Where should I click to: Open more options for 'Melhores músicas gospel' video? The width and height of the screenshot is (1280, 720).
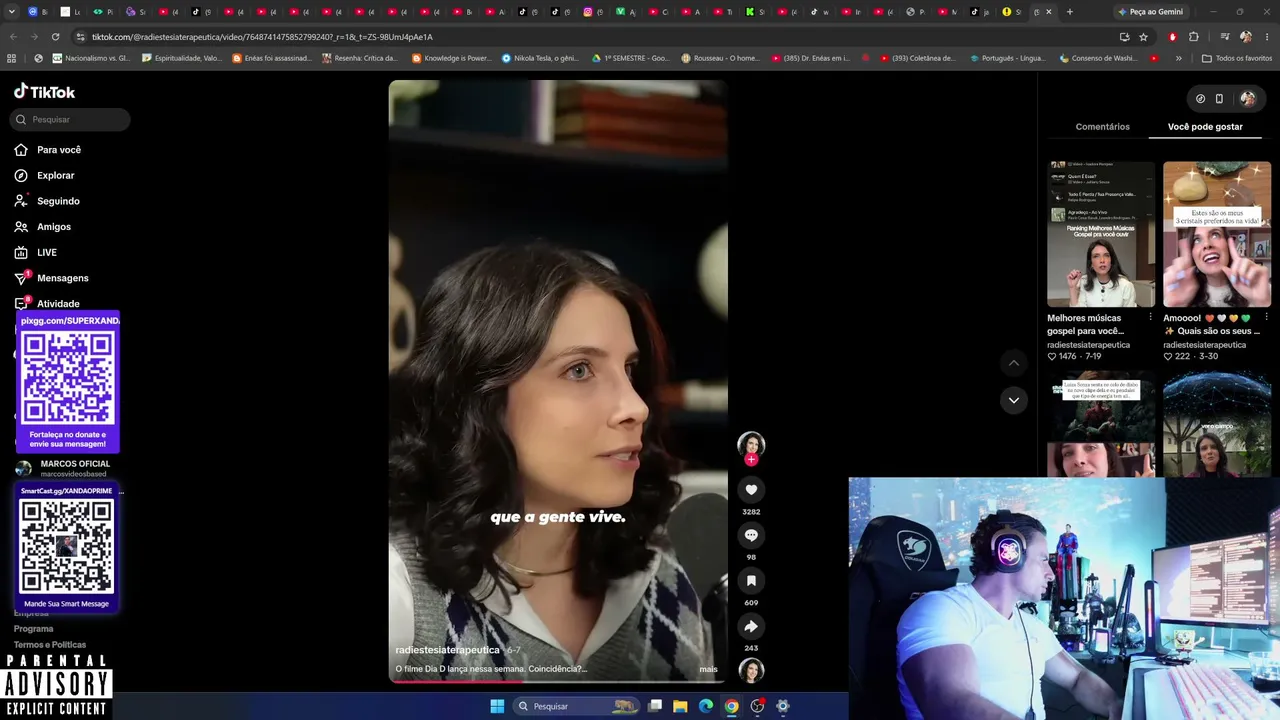1150,317
